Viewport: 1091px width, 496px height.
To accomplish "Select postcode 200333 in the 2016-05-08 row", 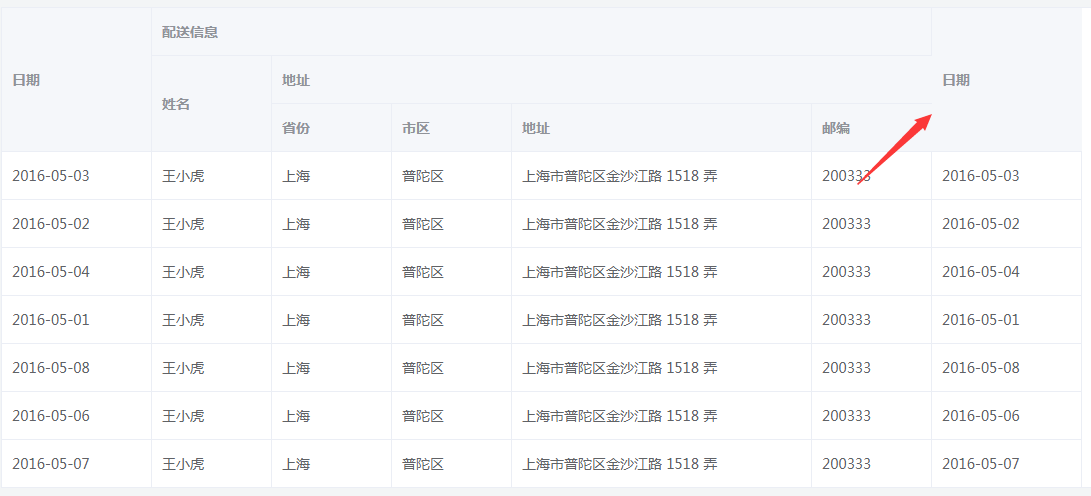I will 846,368.
